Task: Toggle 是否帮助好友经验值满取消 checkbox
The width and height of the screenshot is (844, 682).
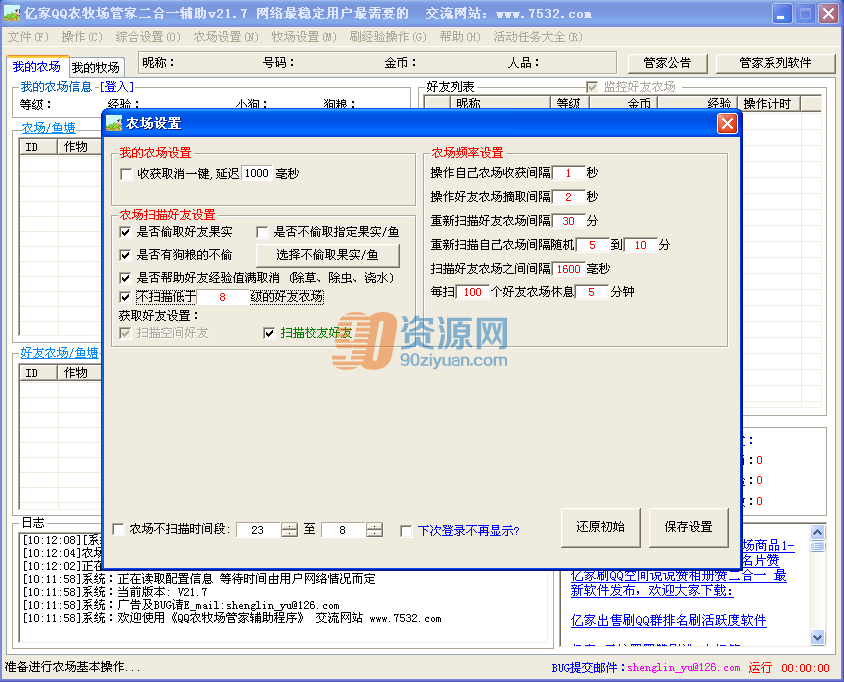Action: 125,278
